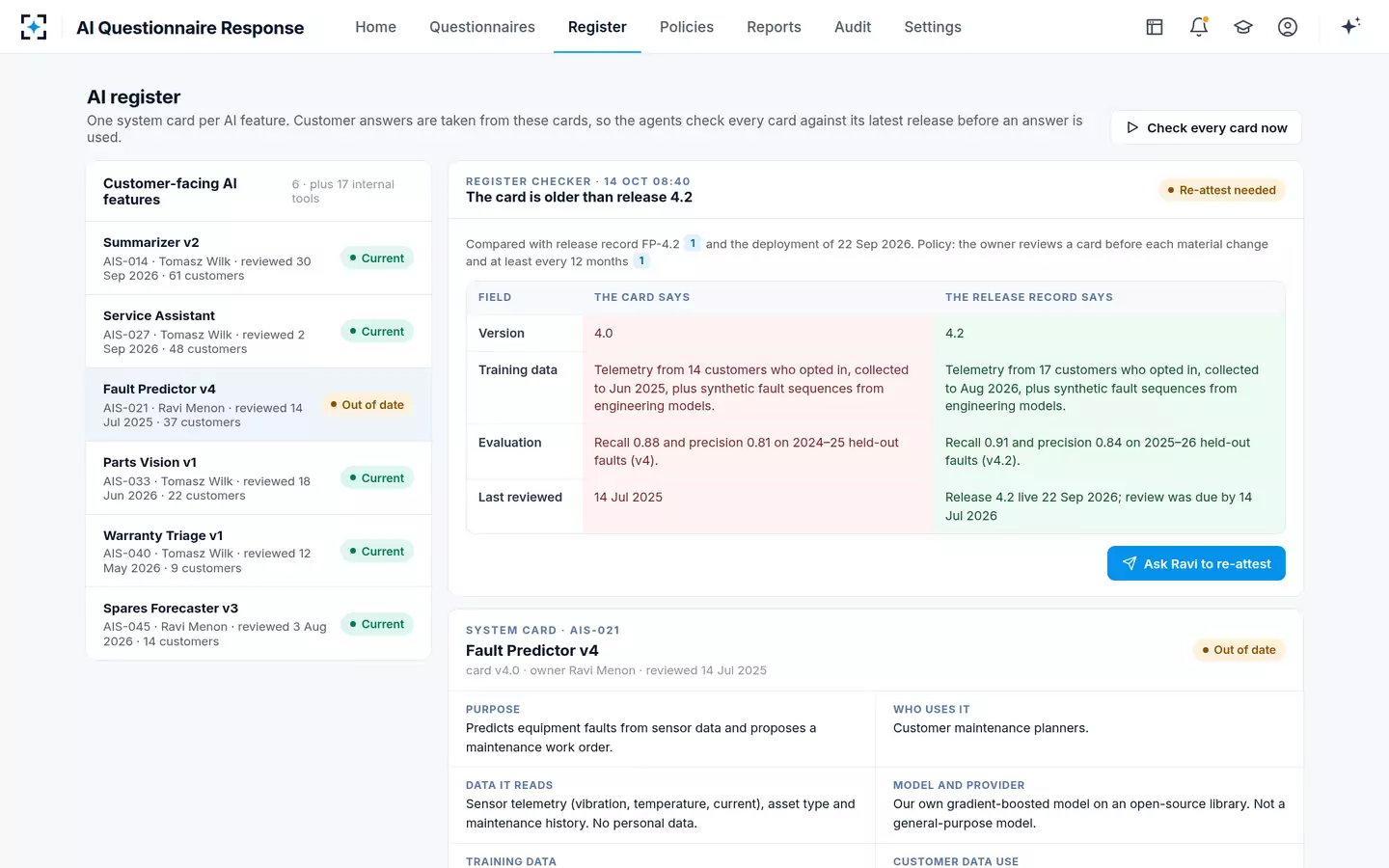Open the Warranty Triage v1 feature card
This screenshot has height=868, width=1389.
pyautogui.click(x=259, y=551)
